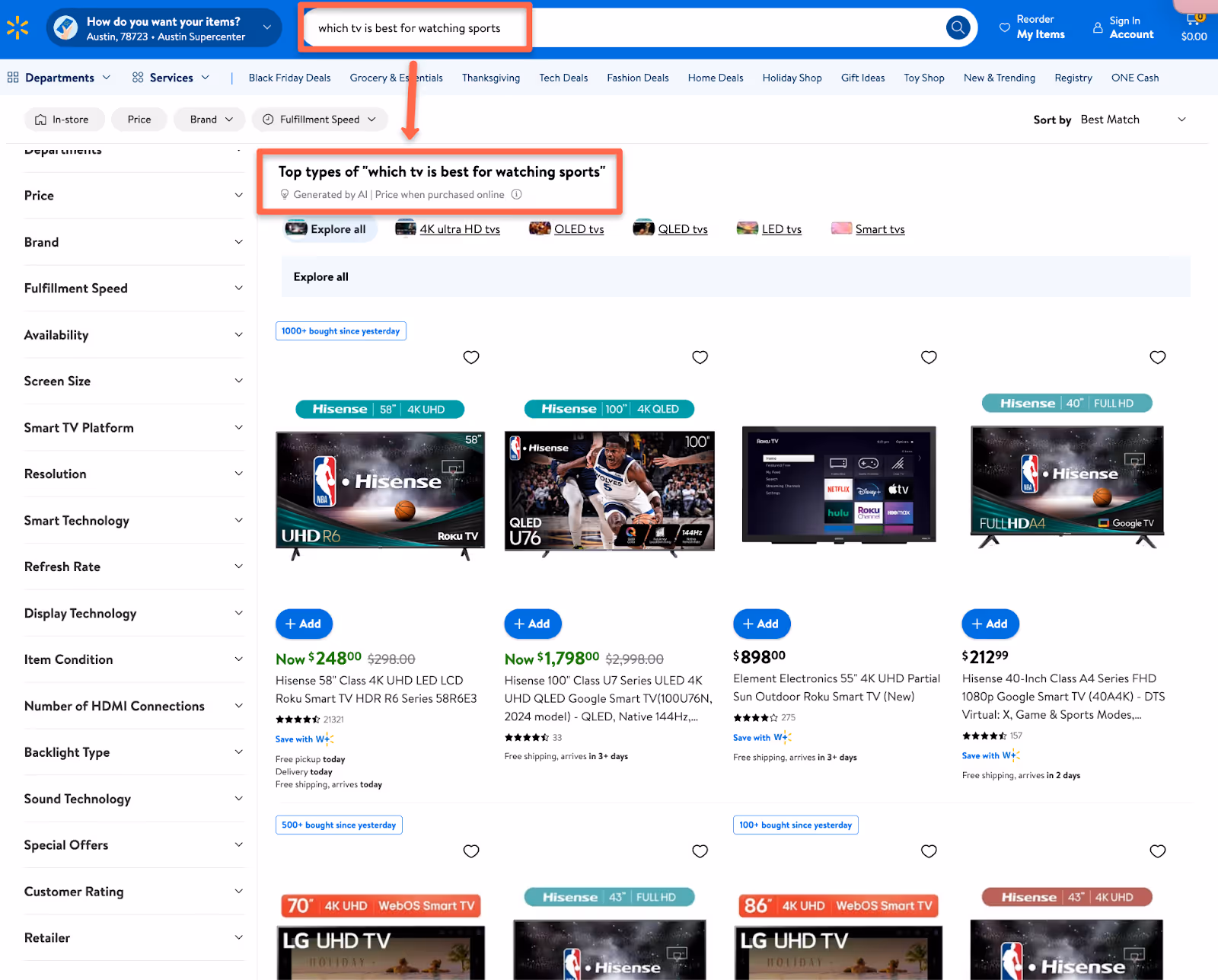Open the Tech Deals menu item

pyautogui.click(x=563, y=78)
